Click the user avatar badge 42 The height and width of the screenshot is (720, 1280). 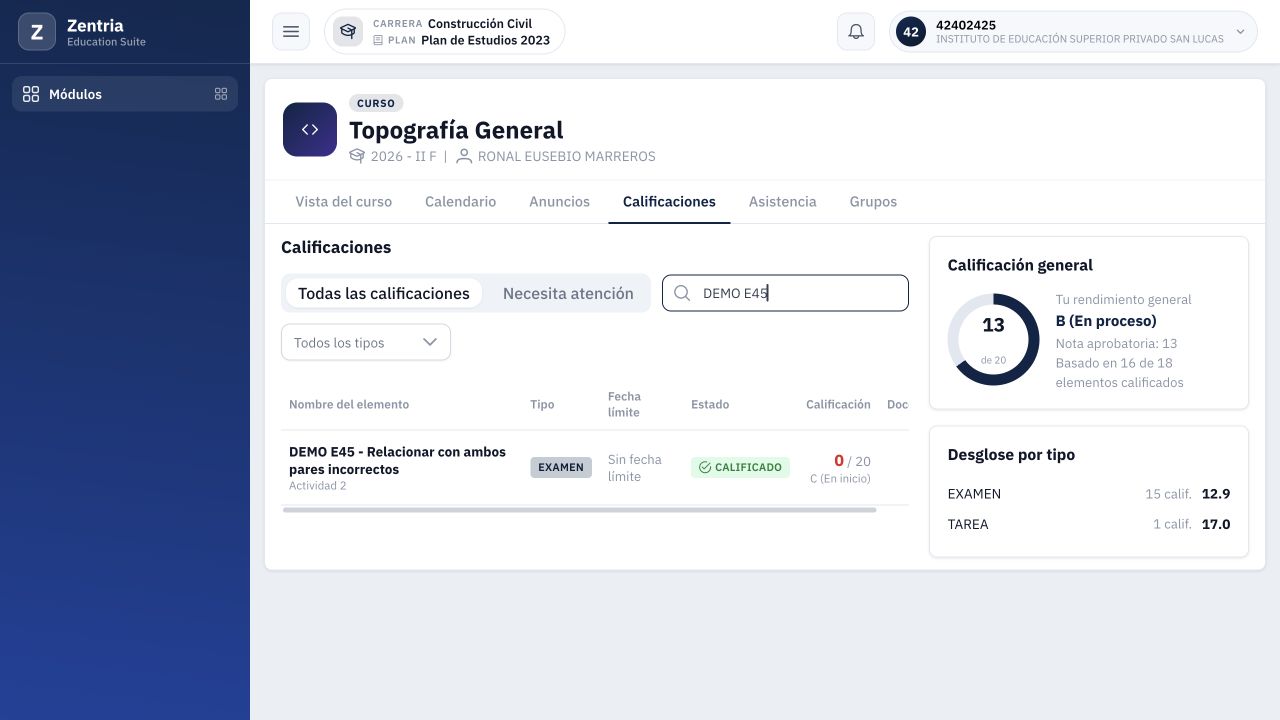tap(911, 32)
